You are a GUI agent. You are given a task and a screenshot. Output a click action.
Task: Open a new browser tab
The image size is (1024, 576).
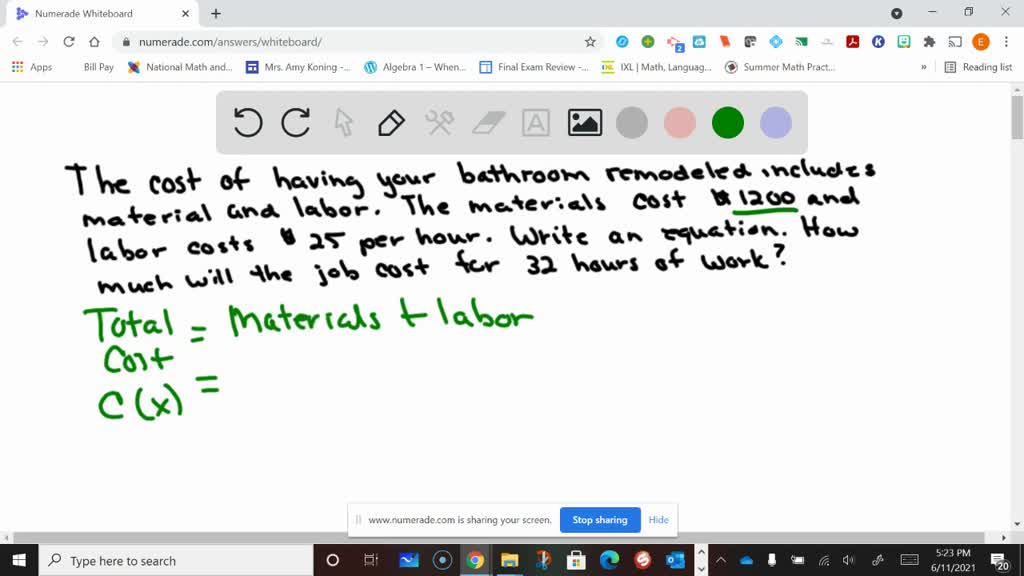(x=216, y=14)
